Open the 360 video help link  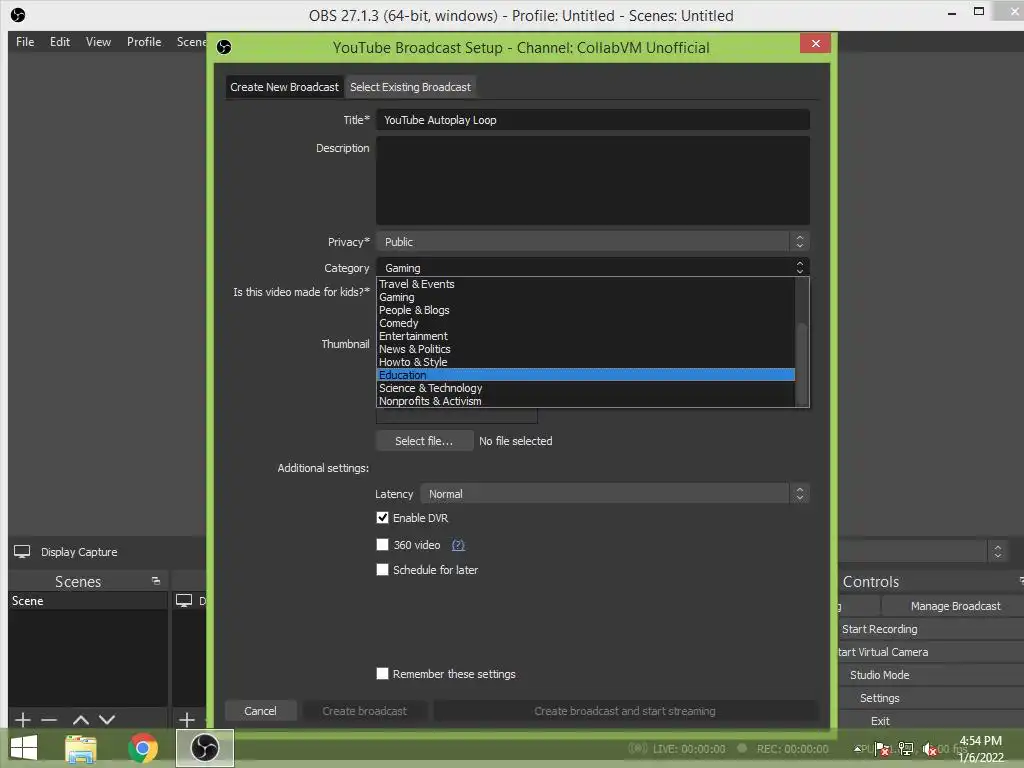point(458,545)
